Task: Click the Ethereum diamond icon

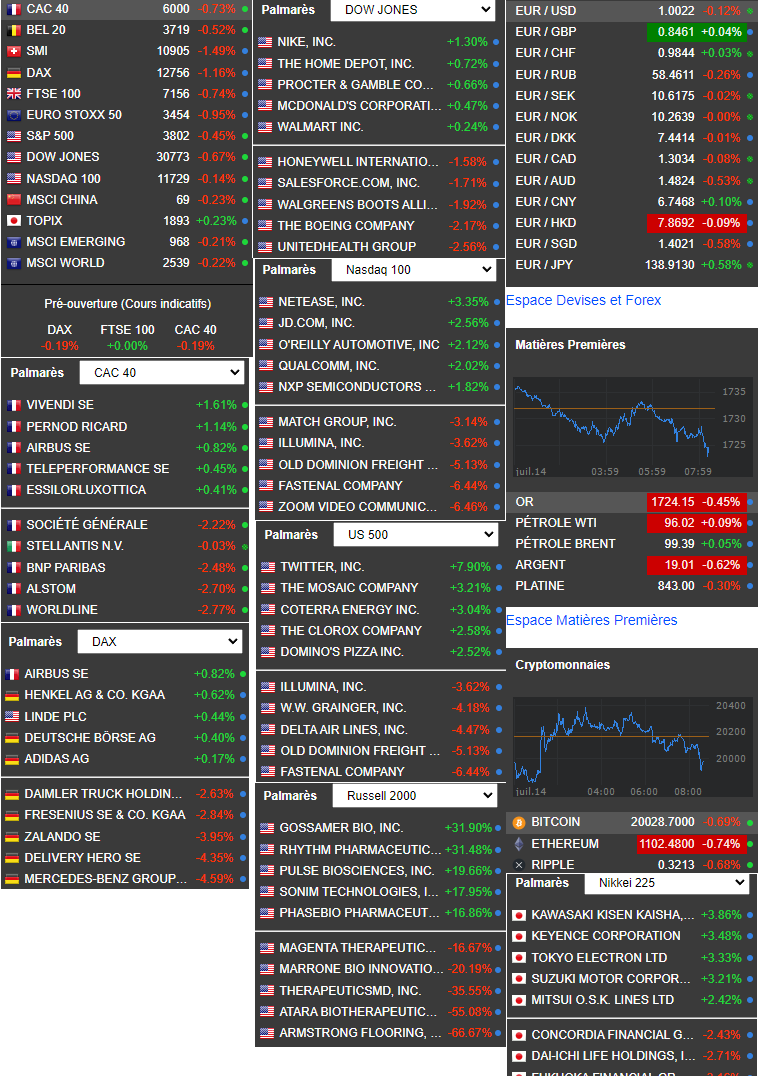Action: [x=520, y=843]
